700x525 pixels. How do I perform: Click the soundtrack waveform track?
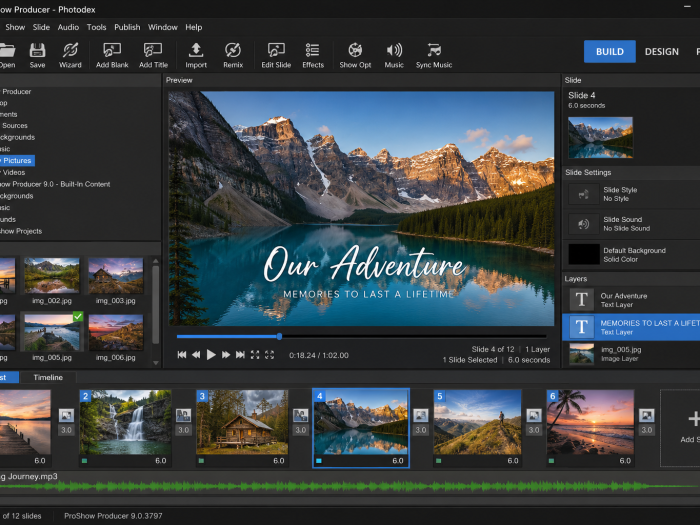click(350, 487)
